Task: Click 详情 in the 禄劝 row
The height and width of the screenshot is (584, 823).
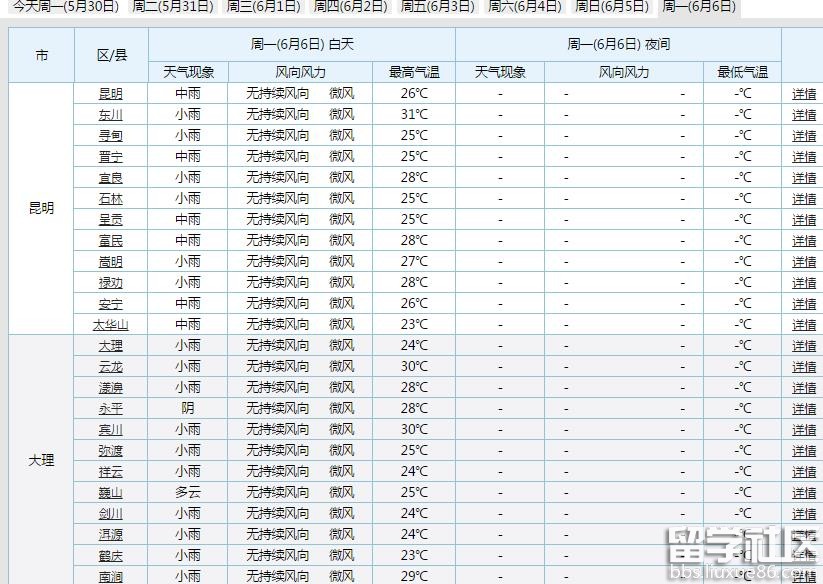Action: 804,283
